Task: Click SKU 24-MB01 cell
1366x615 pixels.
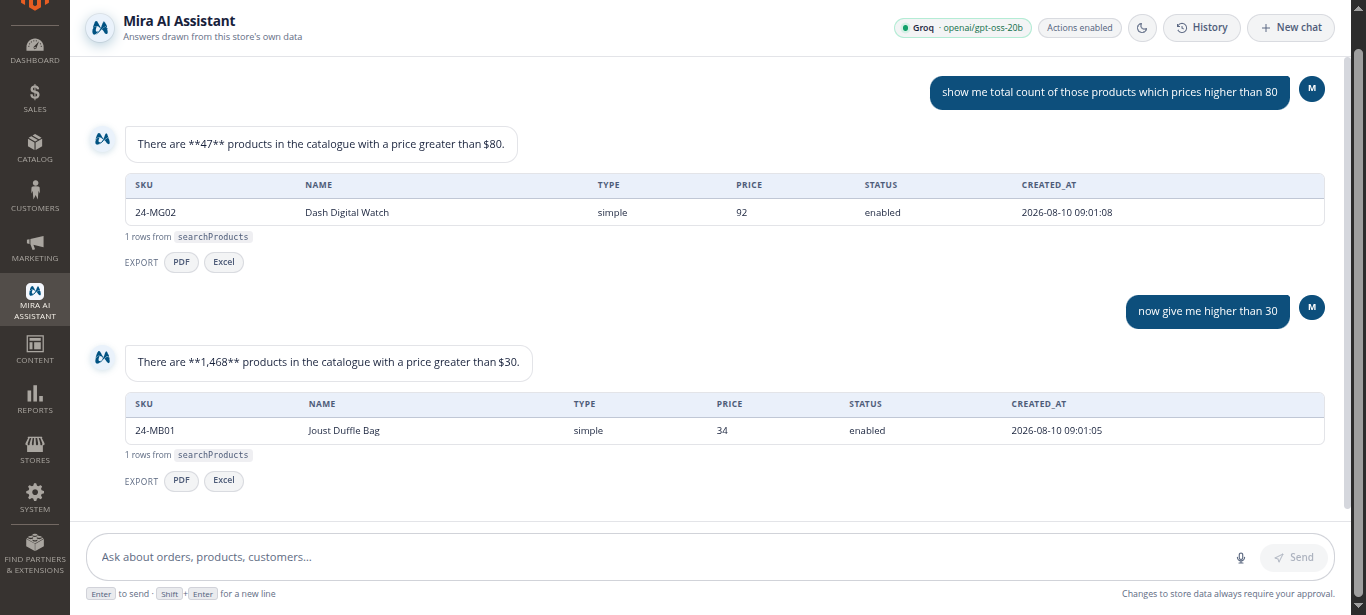Action: [155, 431]
